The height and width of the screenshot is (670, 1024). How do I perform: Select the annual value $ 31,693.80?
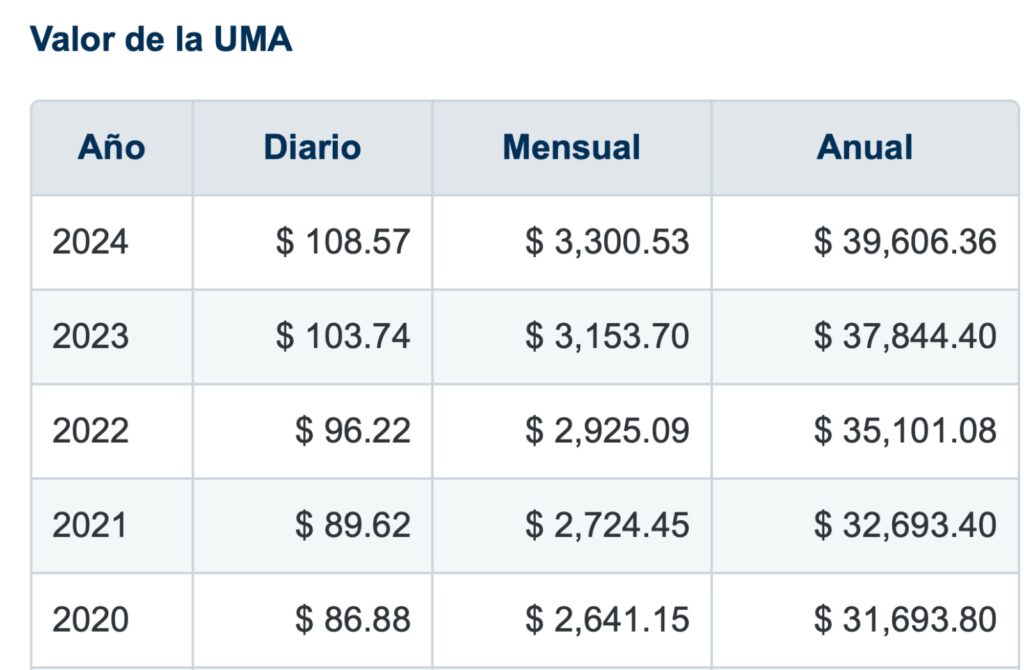tap(905, 619)
